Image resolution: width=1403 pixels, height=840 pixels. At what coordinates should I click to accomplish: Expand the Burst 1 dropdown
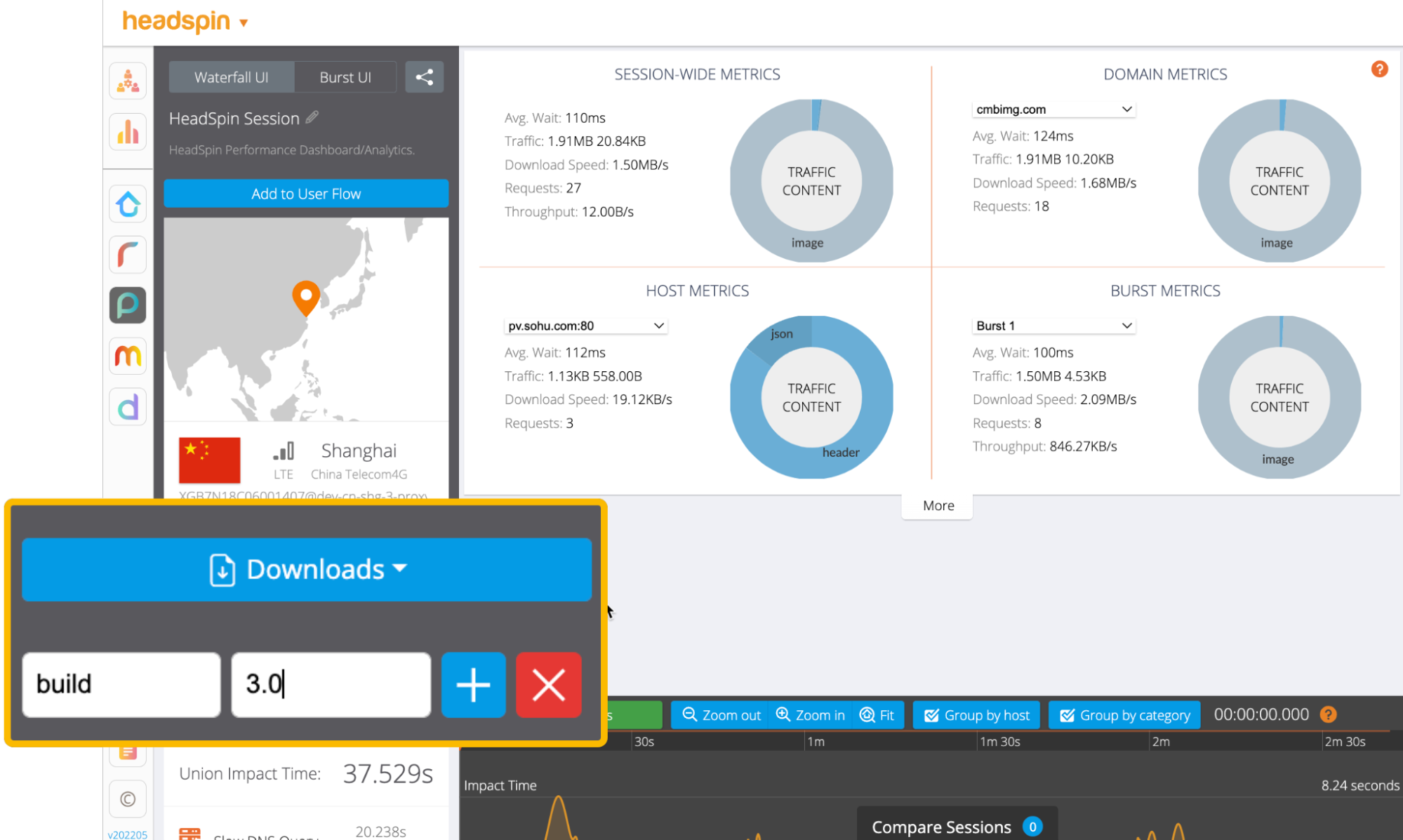pos(1053,326)
